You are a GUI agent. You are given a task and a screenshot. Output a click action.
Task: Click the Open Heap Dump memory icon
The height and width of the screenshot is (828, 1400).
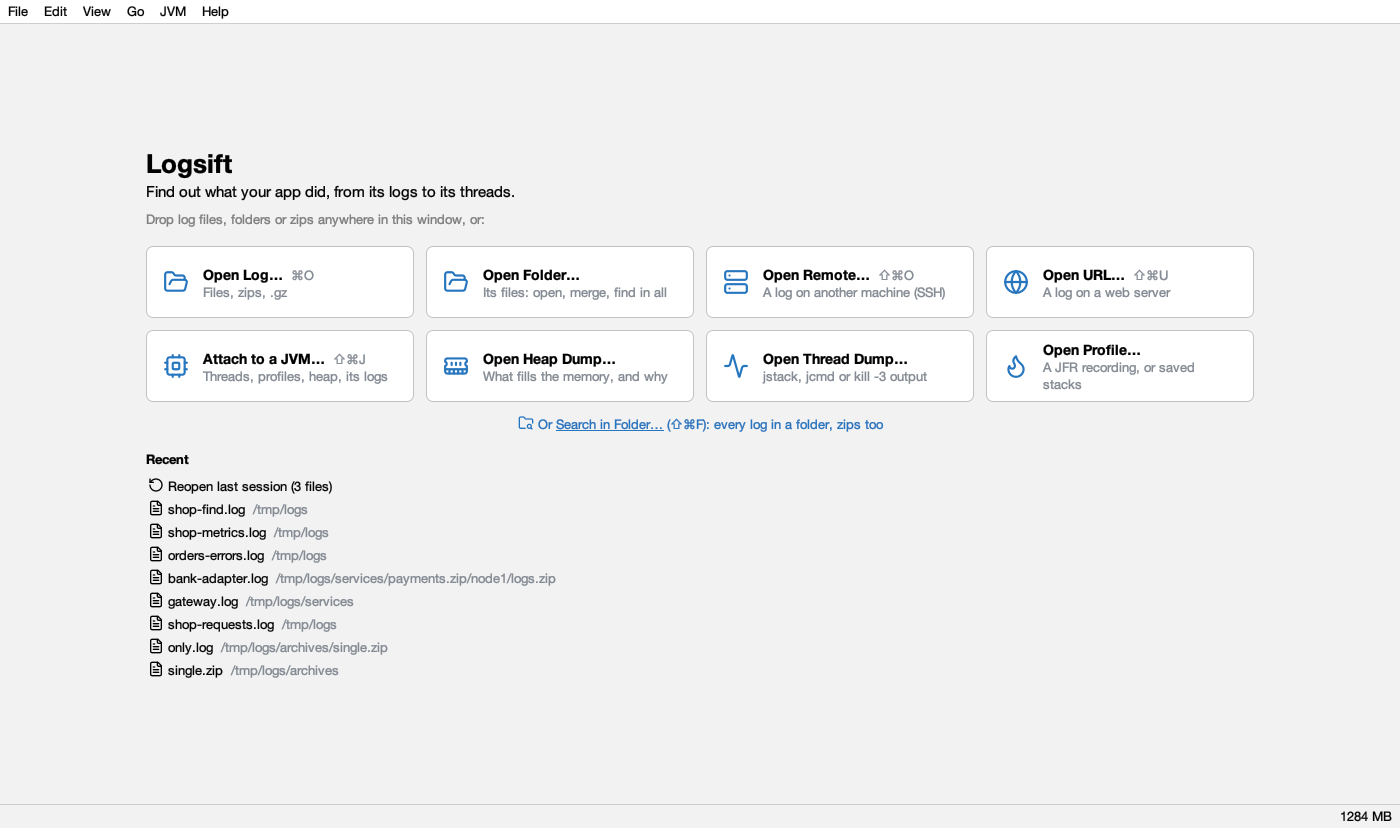click(x=456, y=366)
